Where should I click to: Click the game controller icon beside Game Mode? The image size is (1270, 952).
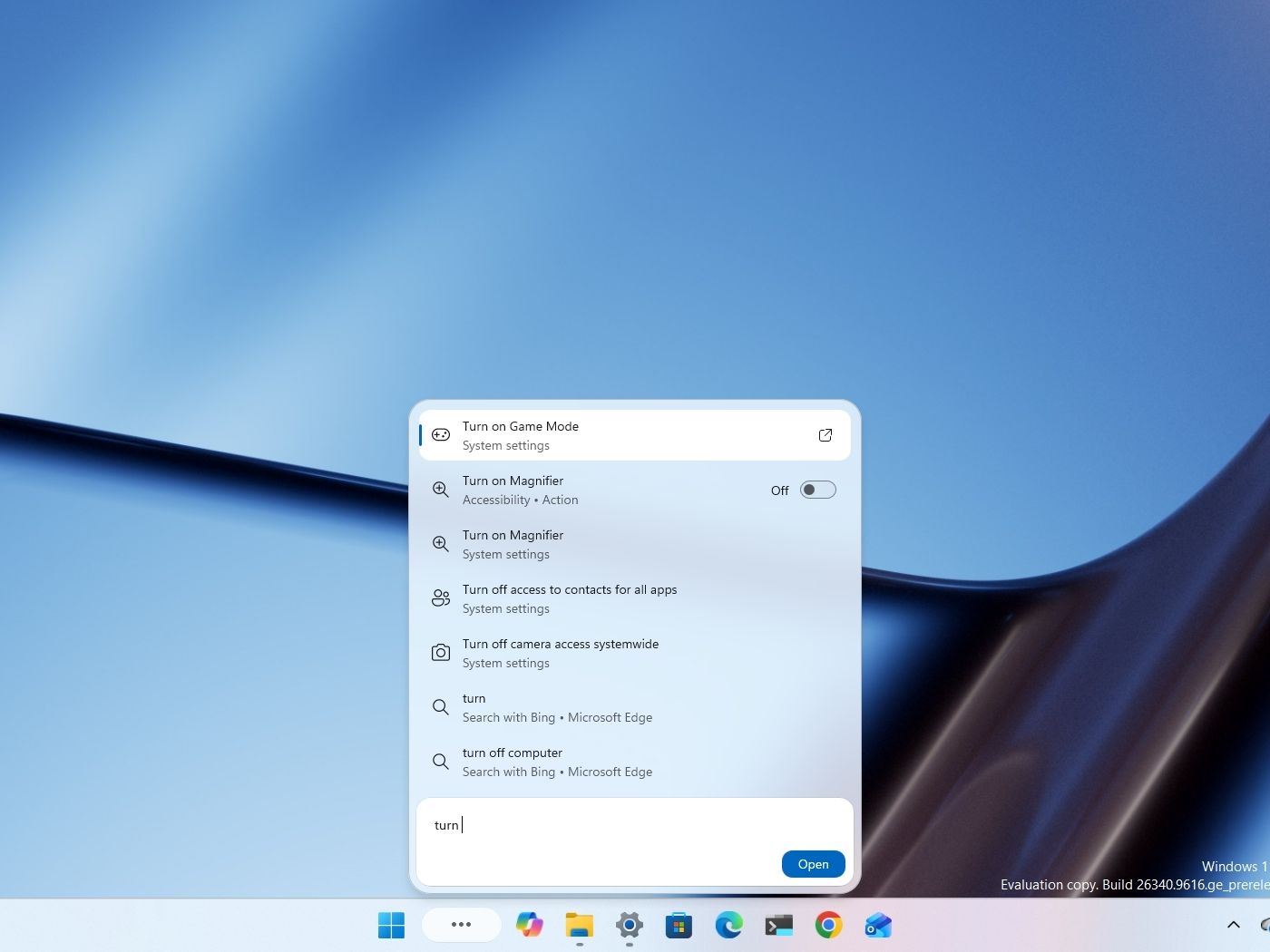[441, 435]
